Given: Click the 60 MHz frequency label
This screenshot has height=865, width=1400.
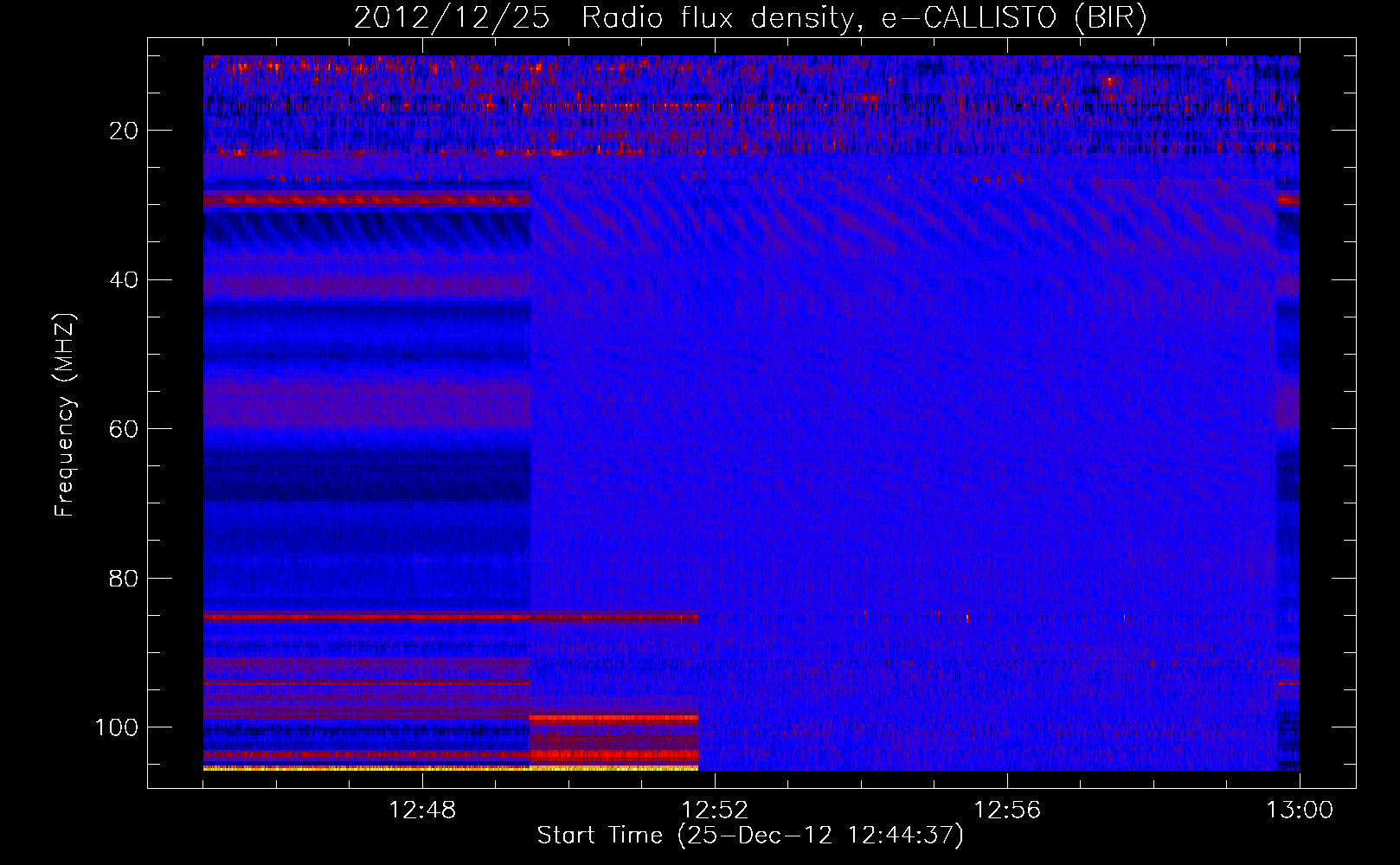Looking at the screenshot, I should (x=124, y=429).
